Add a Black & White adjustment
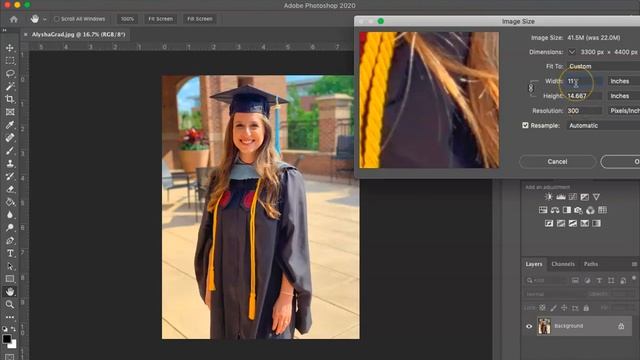This screenshot has width=640, height=360. tap(567, 210)
